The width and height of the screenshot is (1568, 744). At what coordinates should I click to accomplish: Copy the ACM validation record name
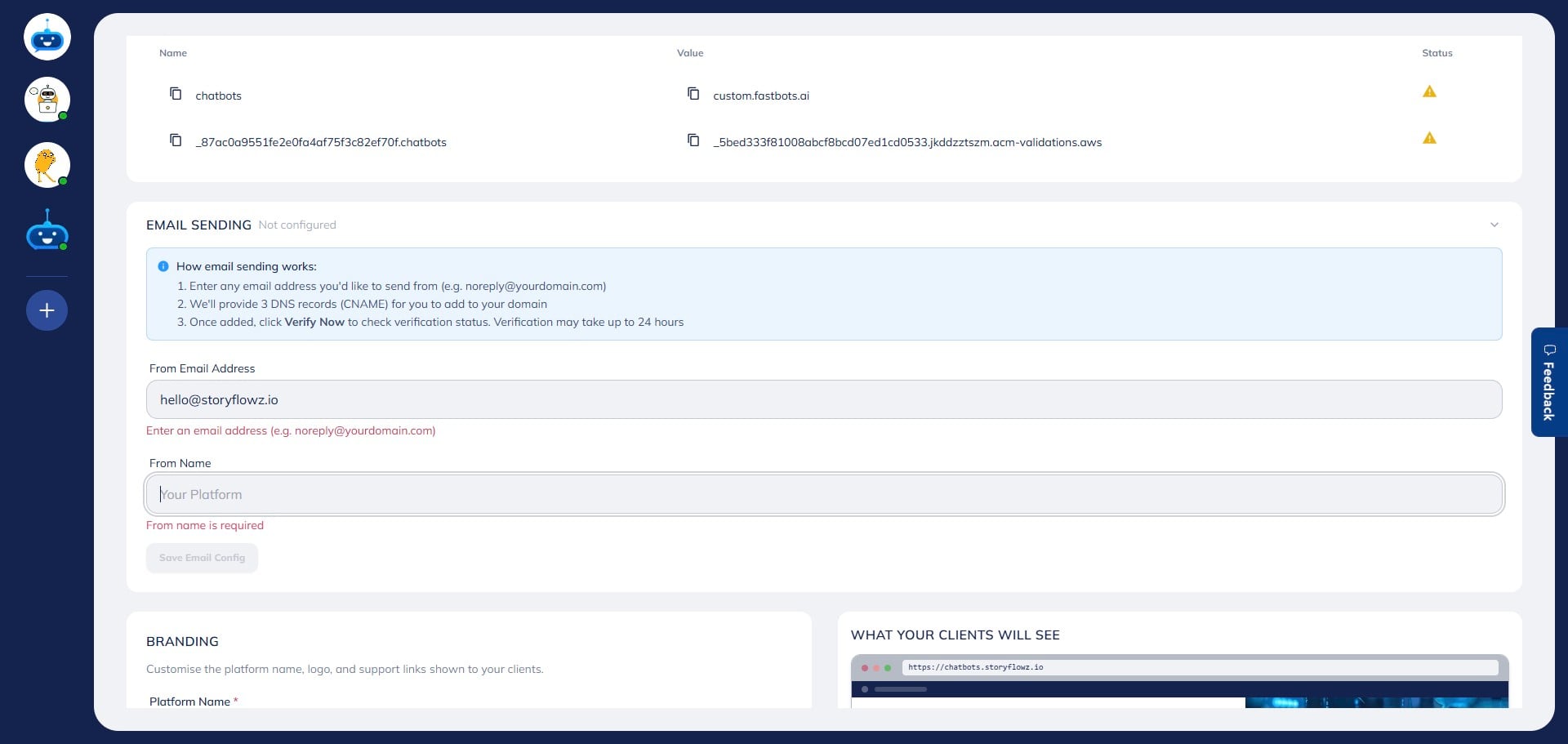tap(176, 140)
